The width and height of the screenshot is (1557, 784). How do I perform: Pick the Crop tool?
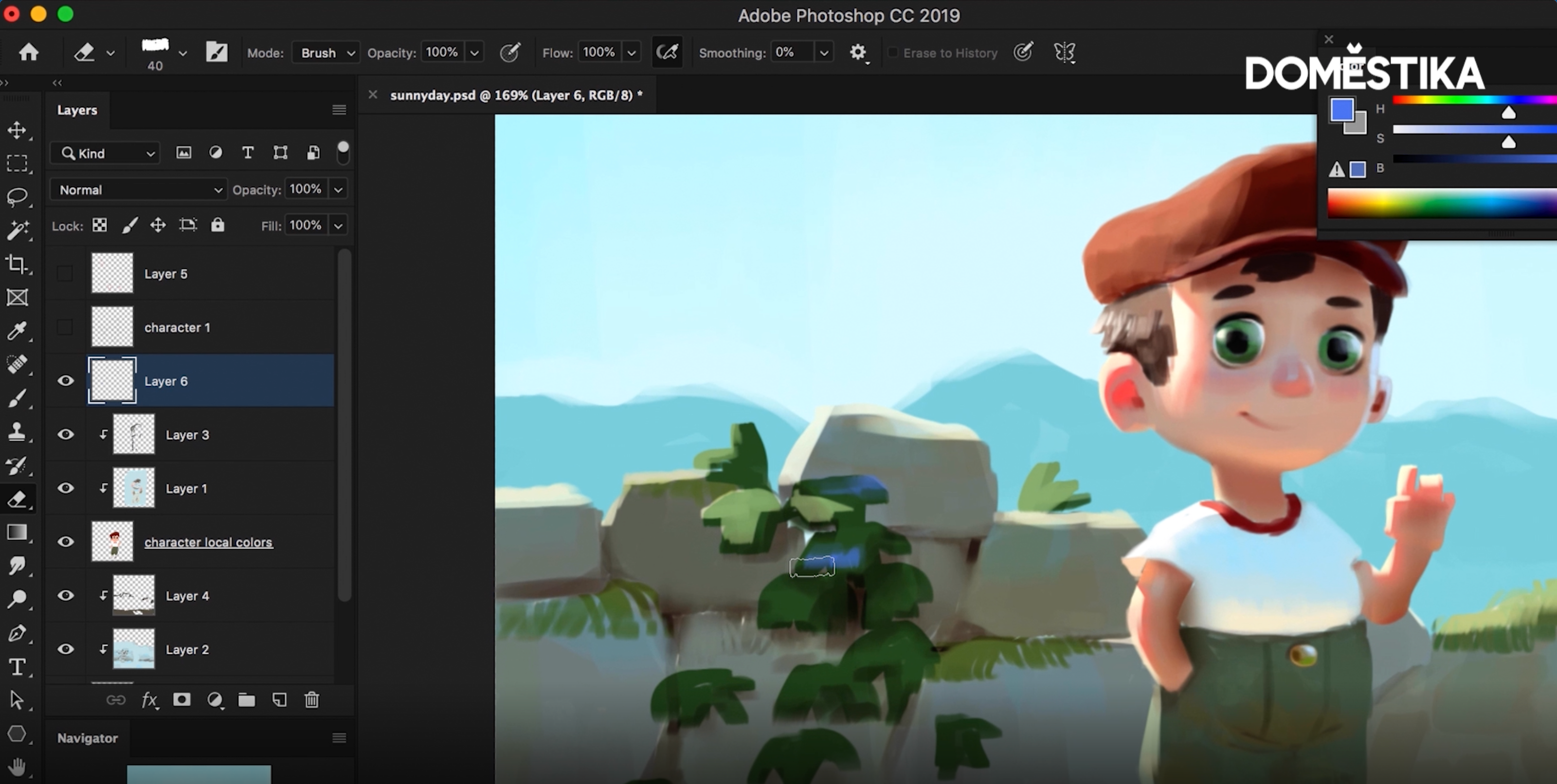pos(17,264)
